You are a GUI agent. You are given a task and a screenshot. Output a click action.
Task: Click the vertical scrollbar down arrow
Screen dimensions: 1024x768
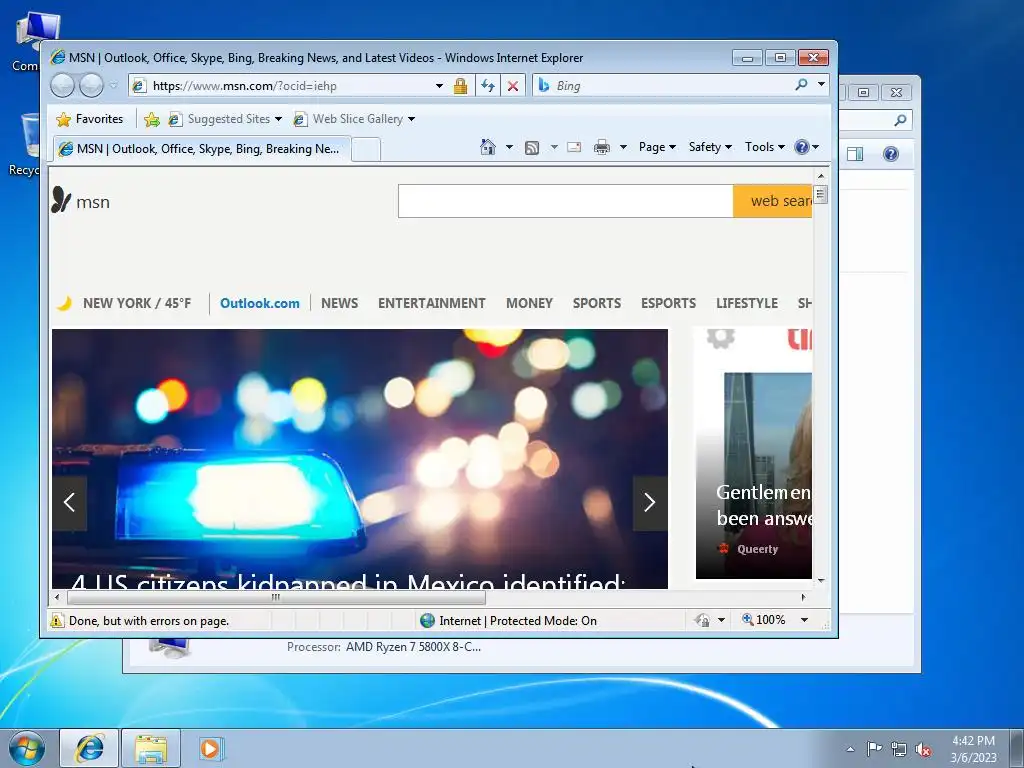821,580
